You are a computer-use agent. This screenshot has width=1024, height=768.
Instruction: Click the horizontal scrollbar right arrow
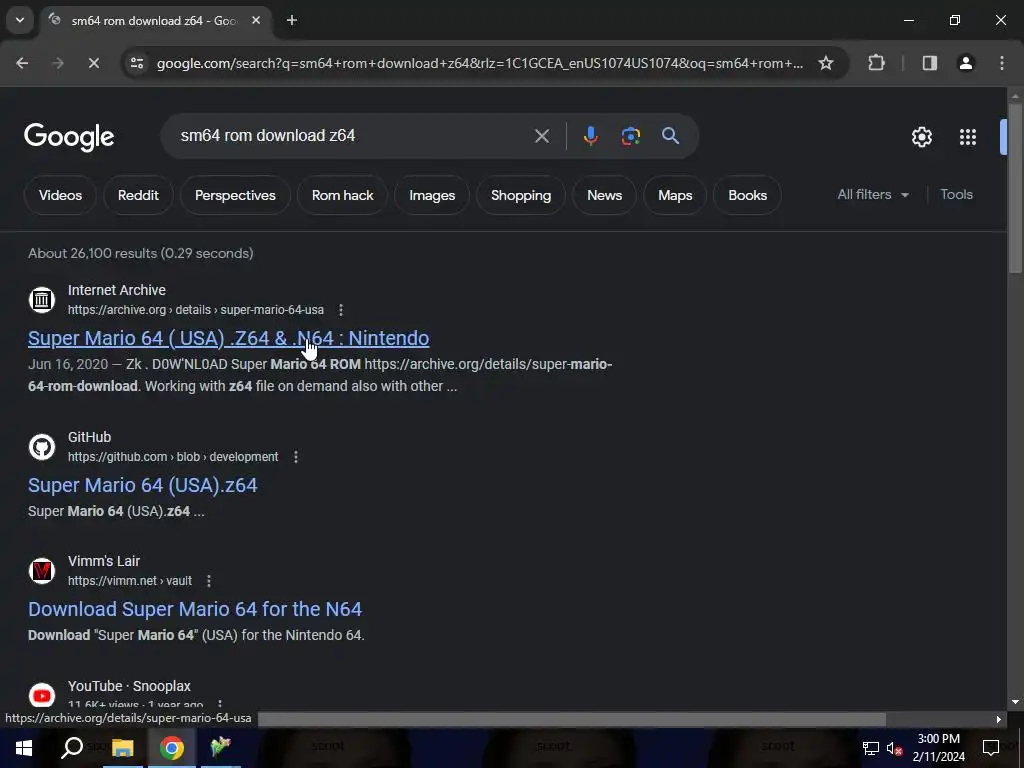(x=999, y=719)
